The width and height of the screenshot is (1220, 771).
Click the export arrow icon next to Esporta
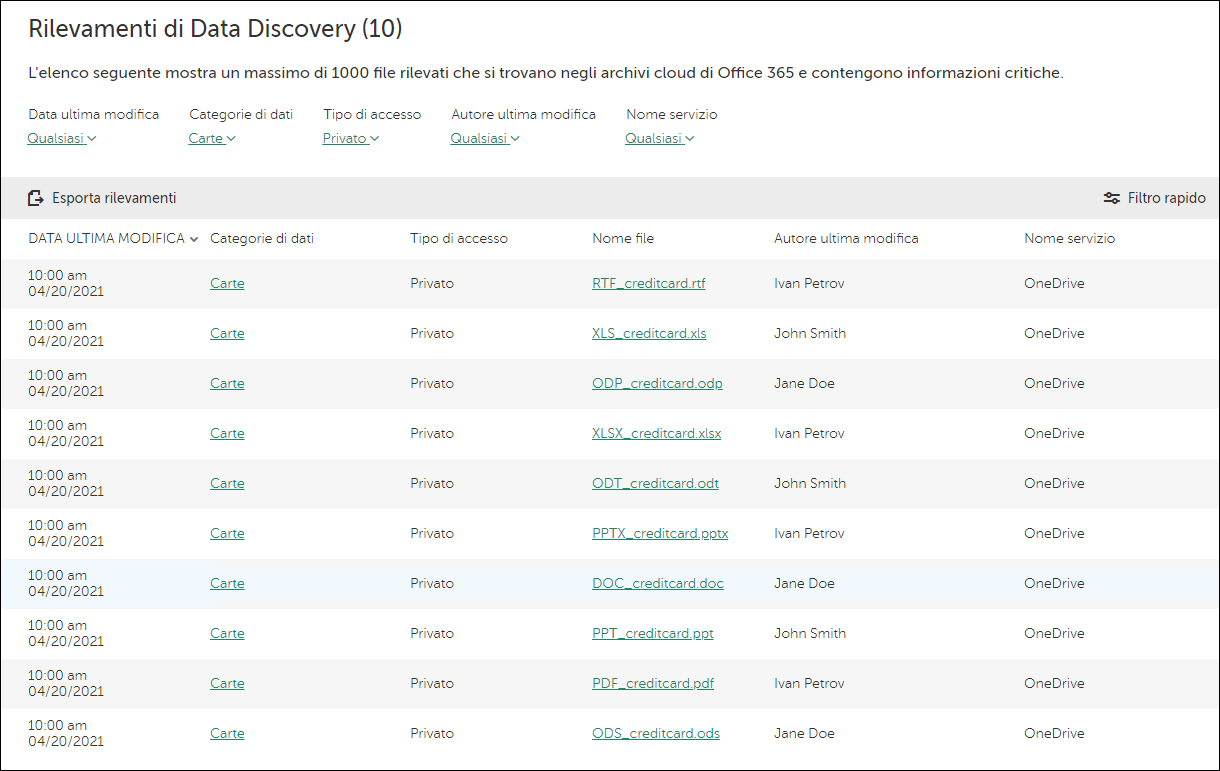[36, 197]
